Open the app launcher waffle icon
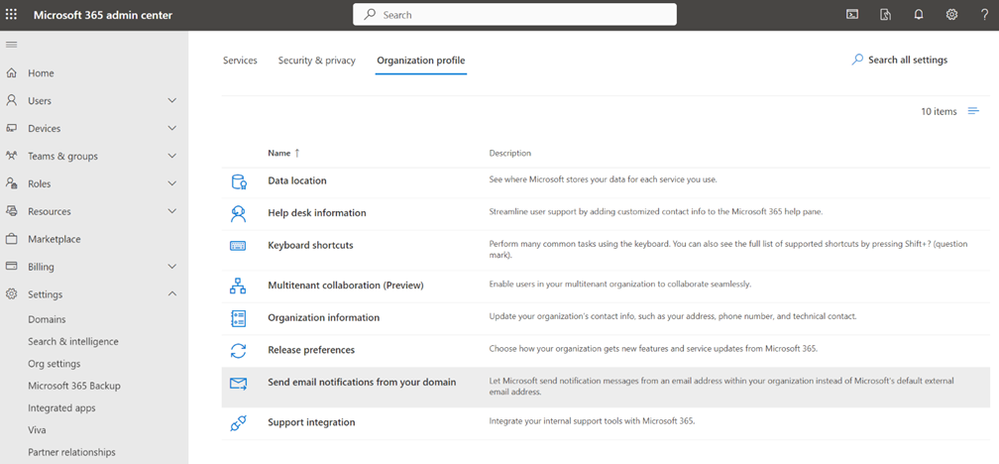Image resolution: width=999 pixels, height=464 pixels. point(12,15)
